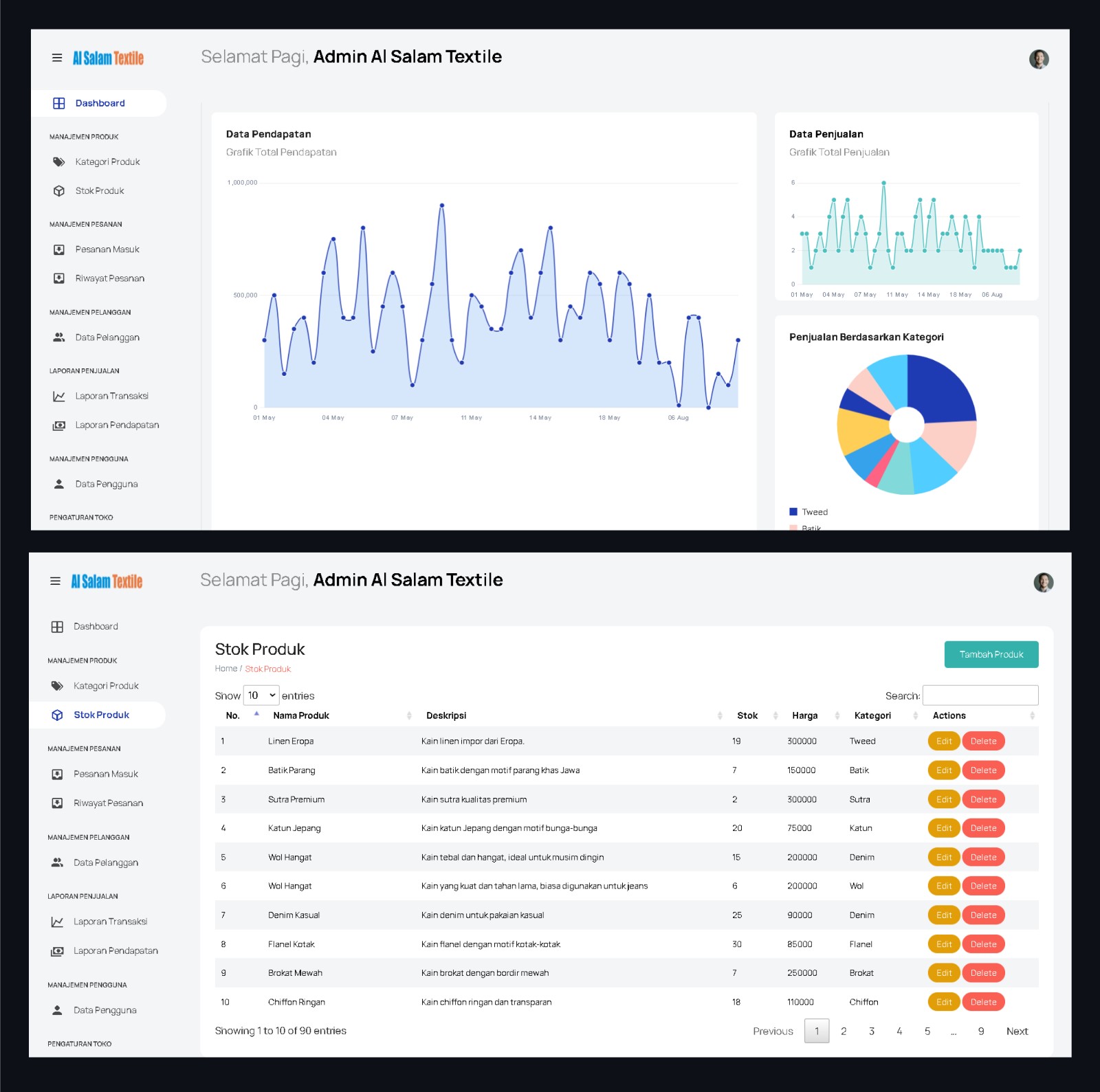Edit the Sutra Premium product row

pyautogui.click(x=943, y=799)
